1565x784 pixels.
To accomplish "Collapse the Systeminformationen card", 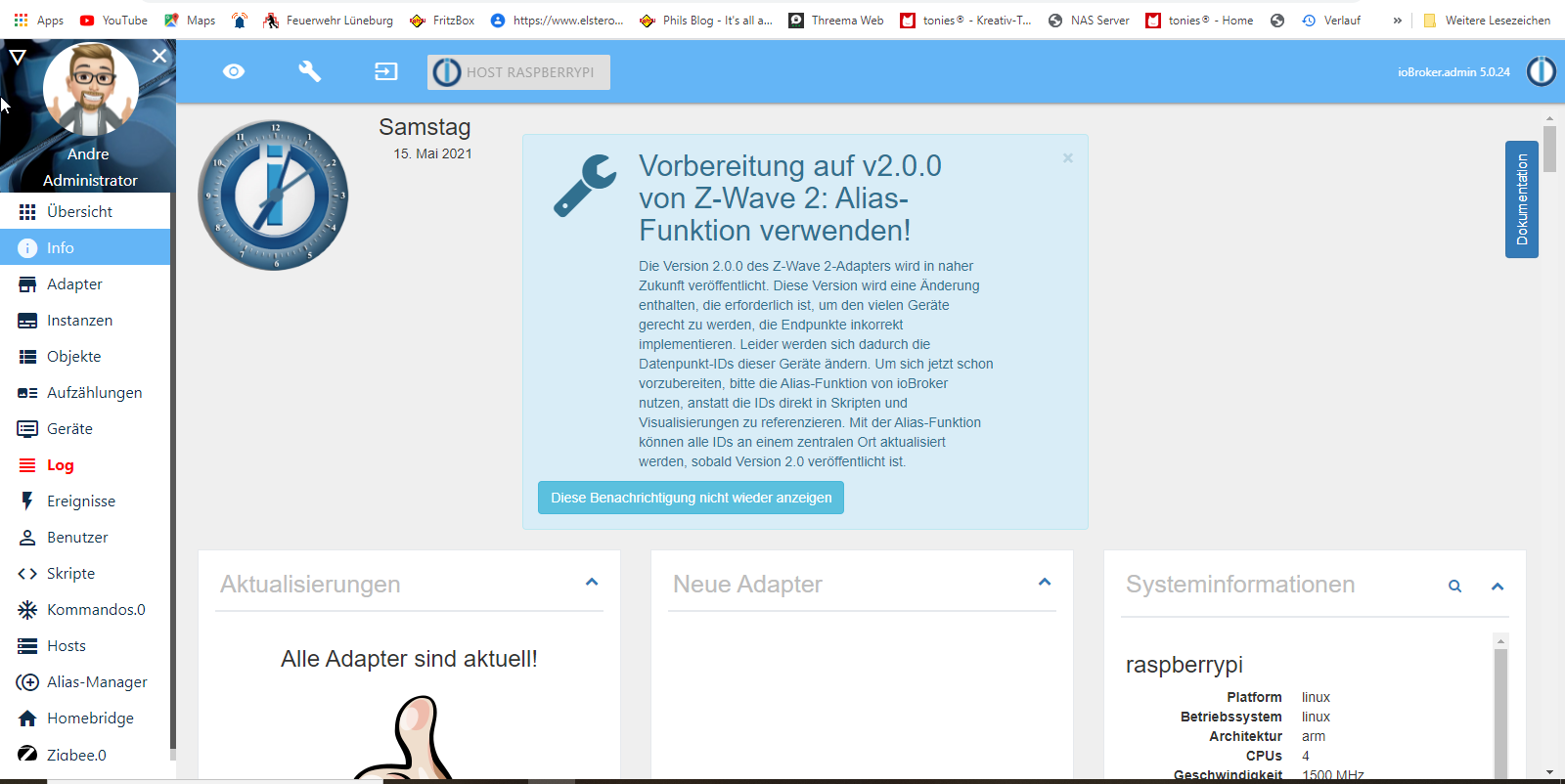I will point(1498,587).
